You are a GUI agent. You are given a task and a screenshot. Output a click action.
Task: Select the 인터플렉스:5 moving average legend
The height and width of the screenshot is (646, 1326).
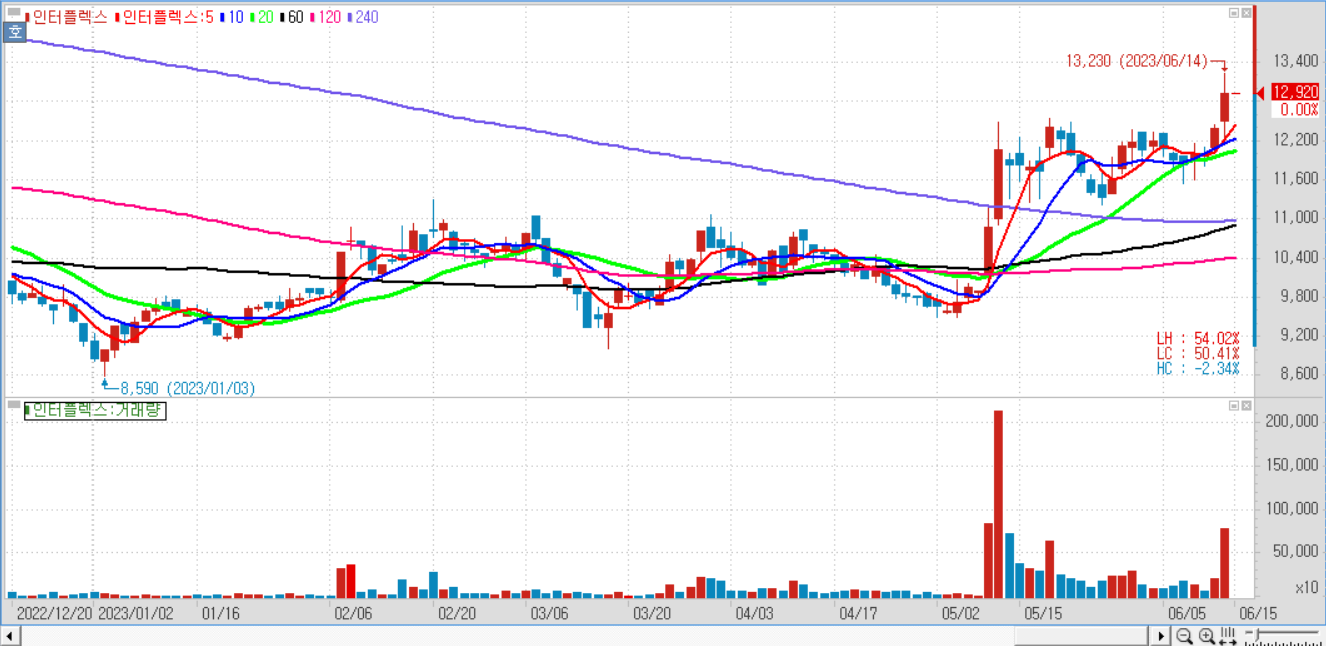pos(165,17)
